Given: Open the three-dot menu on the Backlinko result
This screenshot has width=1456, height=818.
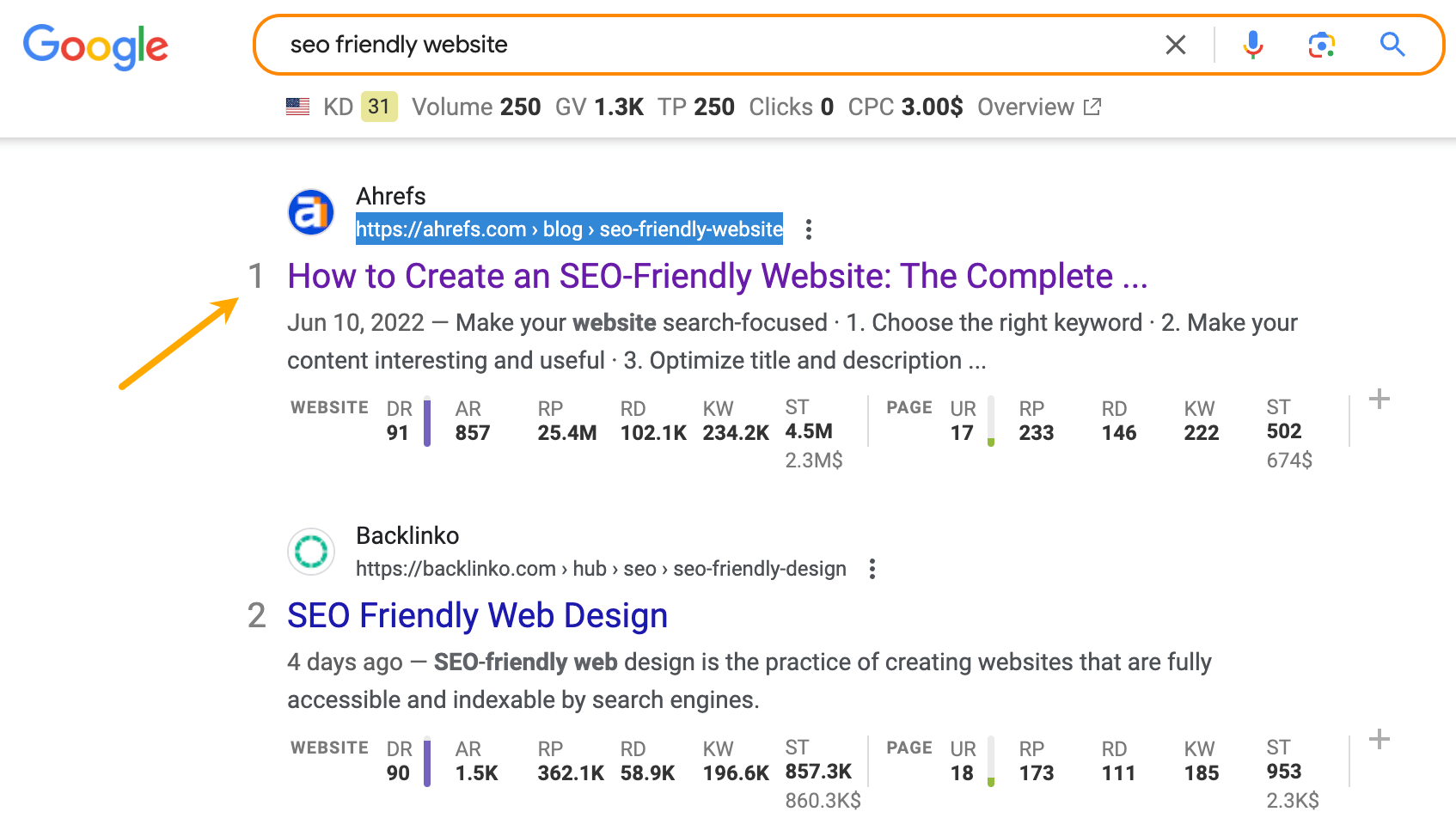Looking at the screenshot, I should (x=872, y=569).
